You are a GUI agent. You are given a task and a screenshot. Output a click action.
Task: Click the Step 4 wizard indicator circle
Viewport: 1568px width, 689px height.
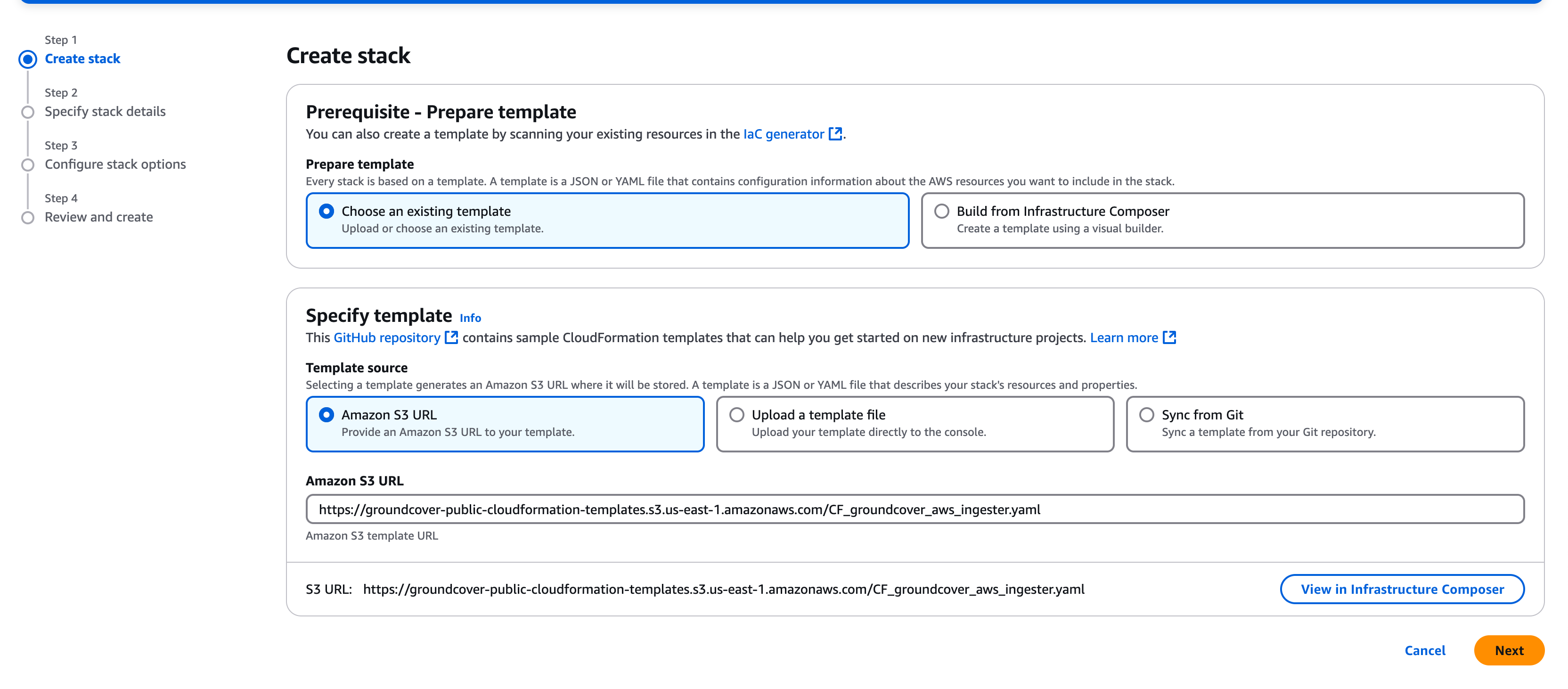[27, 218]
